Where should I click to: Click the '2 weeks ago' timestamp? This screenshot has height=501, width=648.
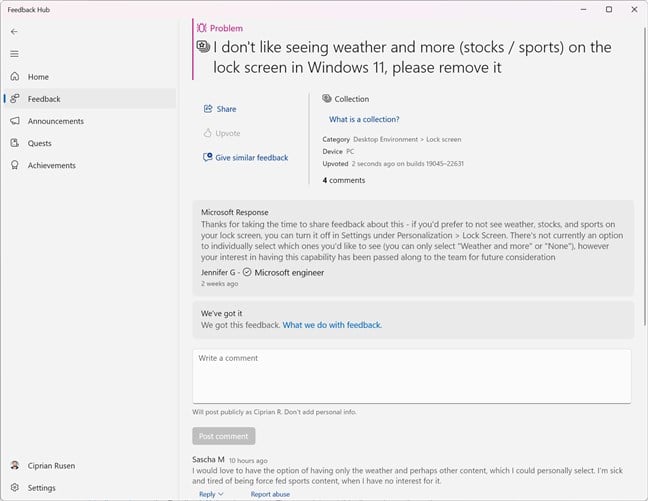tap(219, 284)
